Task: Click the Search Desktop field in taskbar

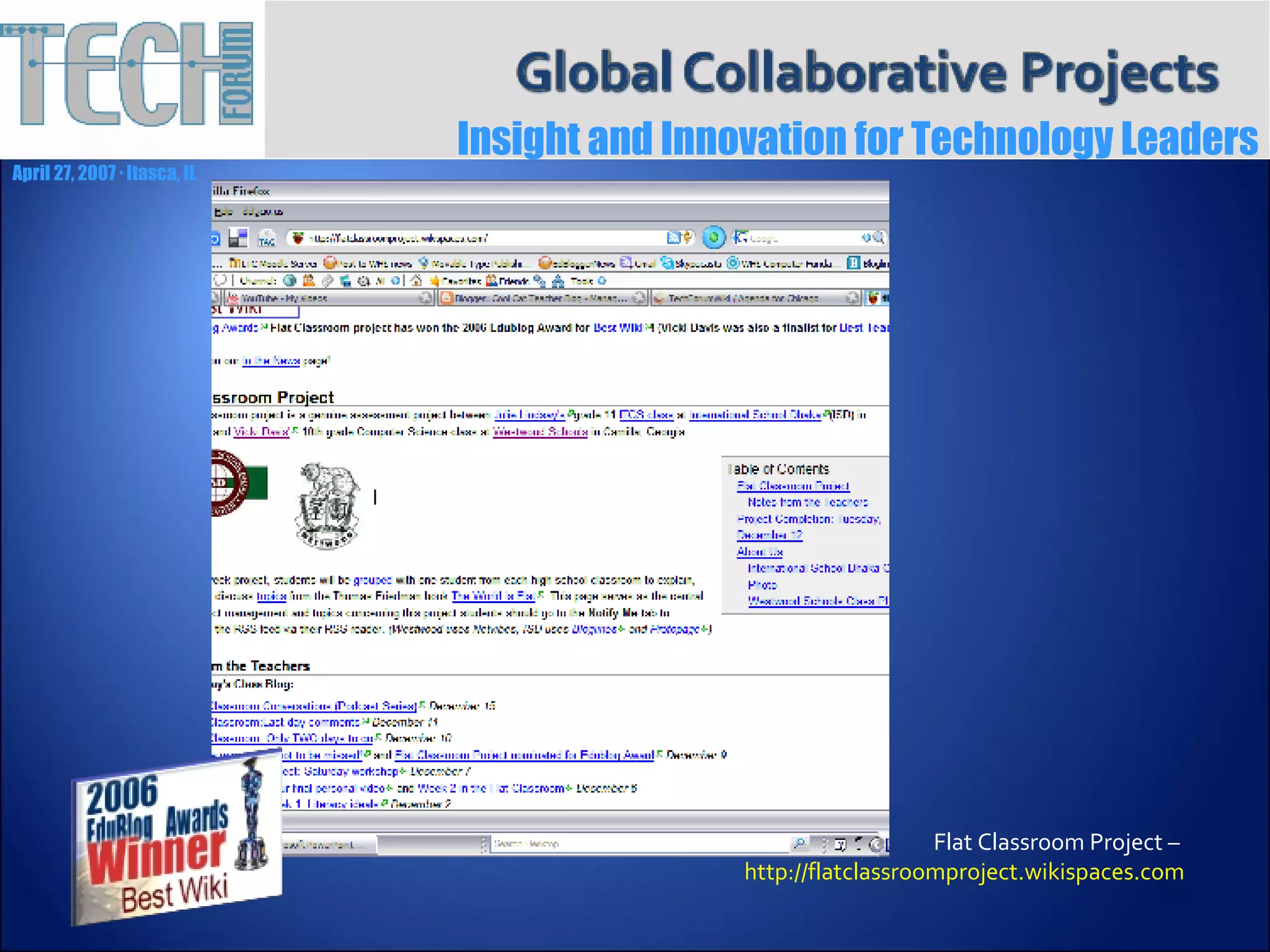Action: [641, 844]
